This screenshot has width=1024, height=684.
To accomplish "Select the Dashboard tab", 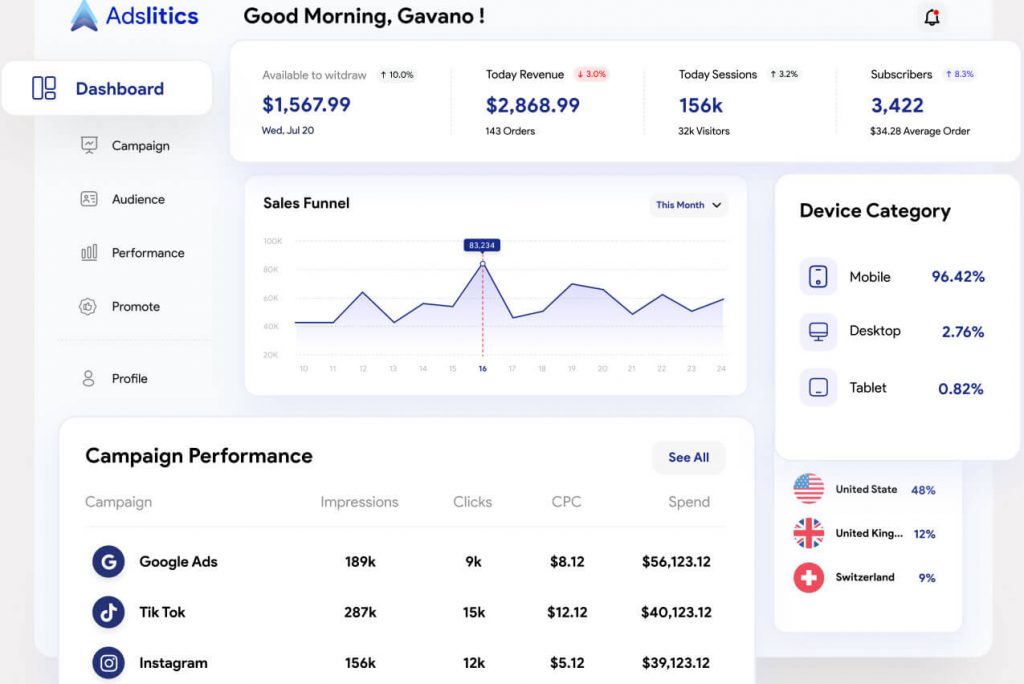I will 107,88.
